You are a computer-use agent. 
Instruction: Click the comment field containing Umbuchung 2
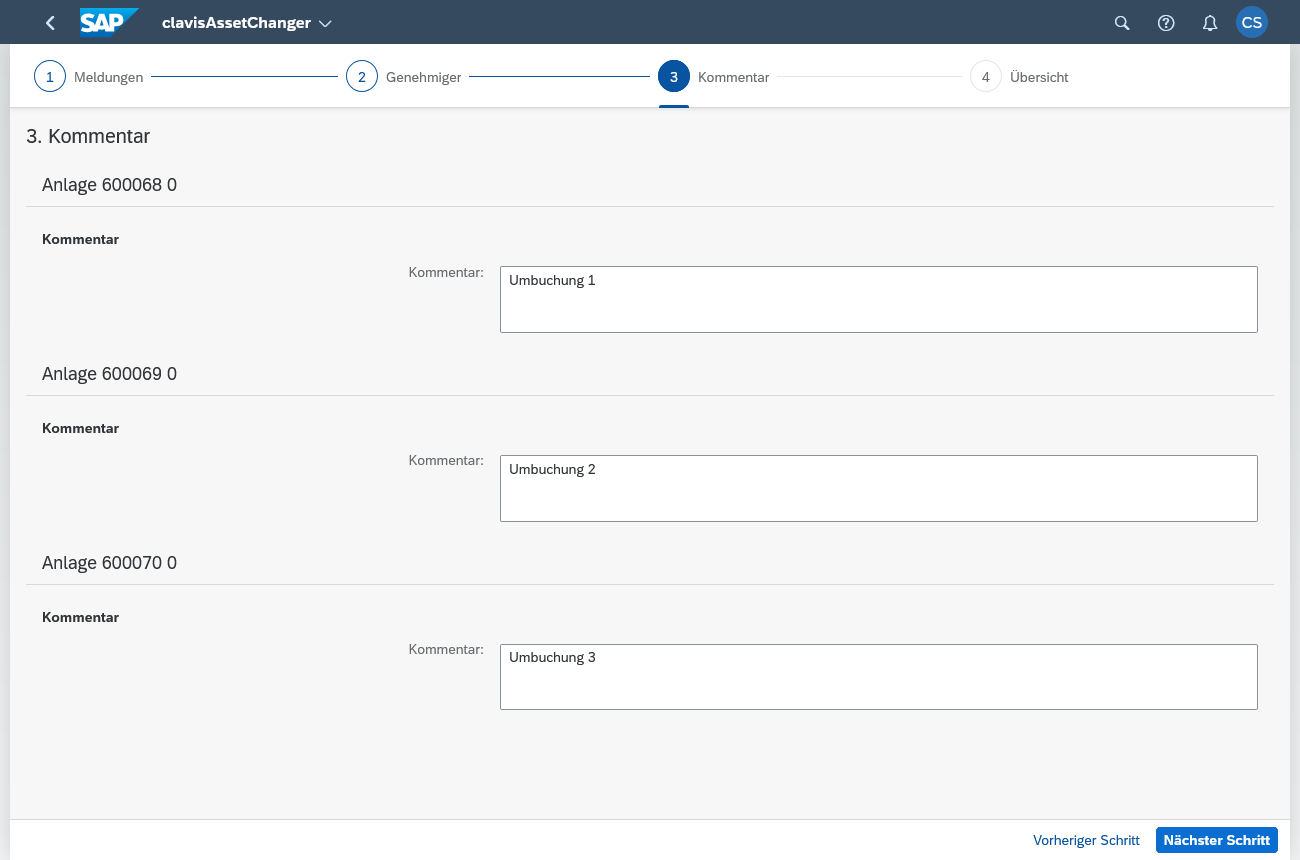point(878,488)
